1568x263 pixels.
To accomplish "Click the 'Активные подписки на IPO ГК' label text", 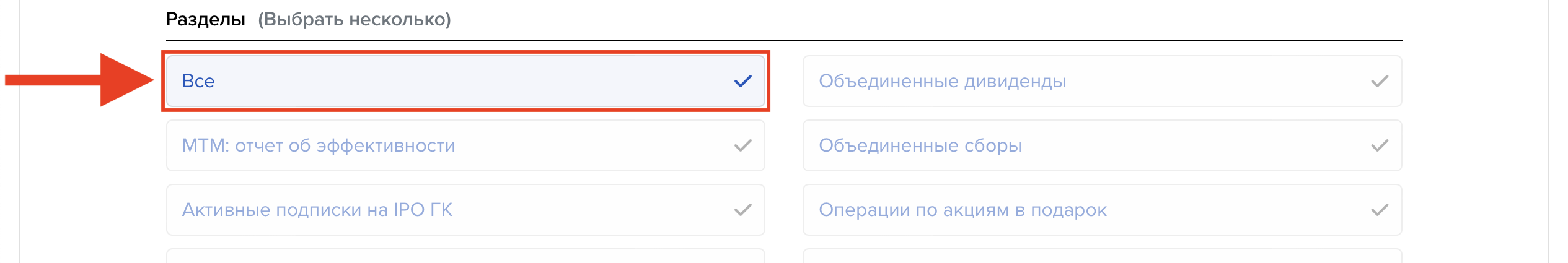I will click(x=317, y=210).
